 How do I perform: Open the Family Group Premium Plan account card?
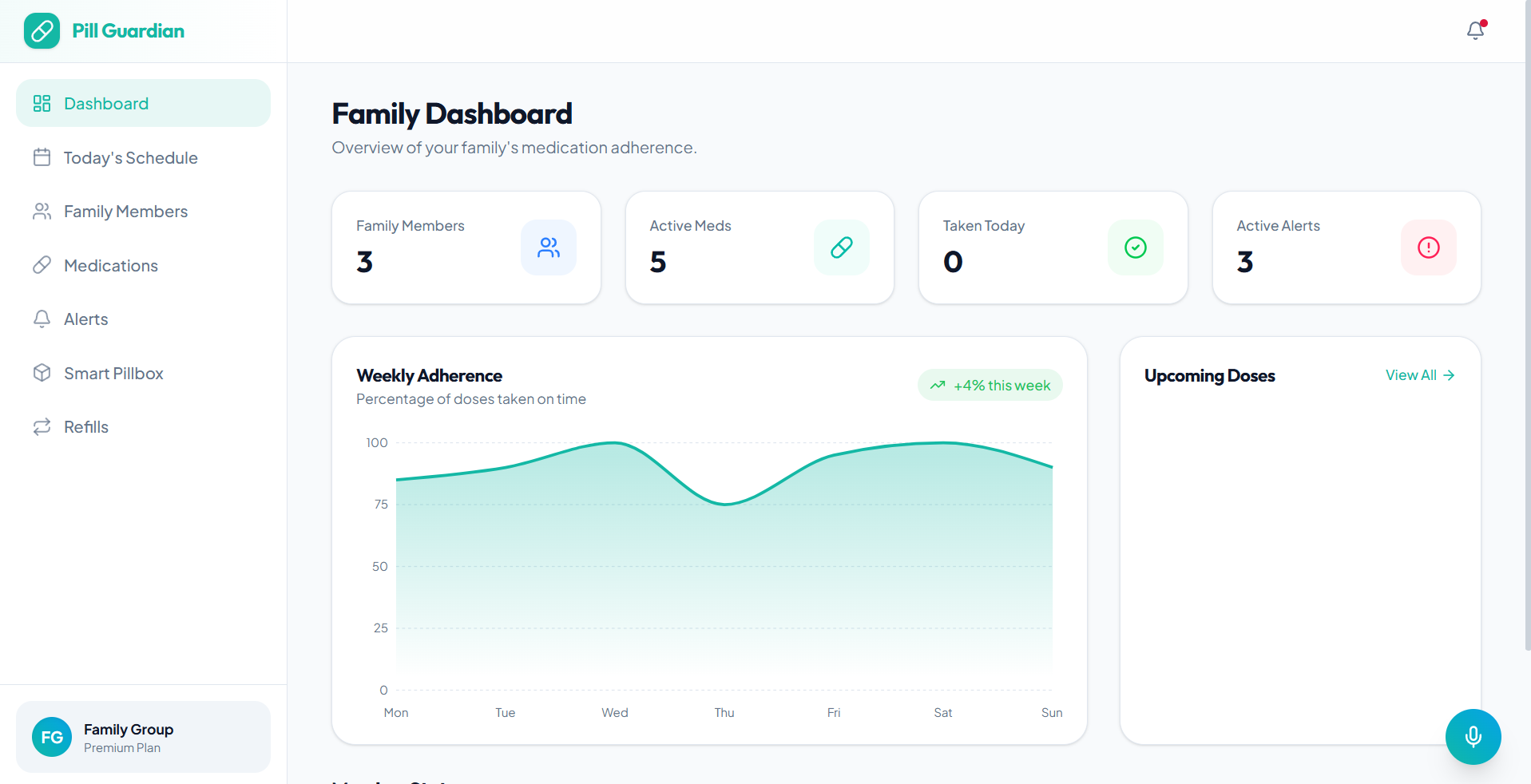click(143, 737)
